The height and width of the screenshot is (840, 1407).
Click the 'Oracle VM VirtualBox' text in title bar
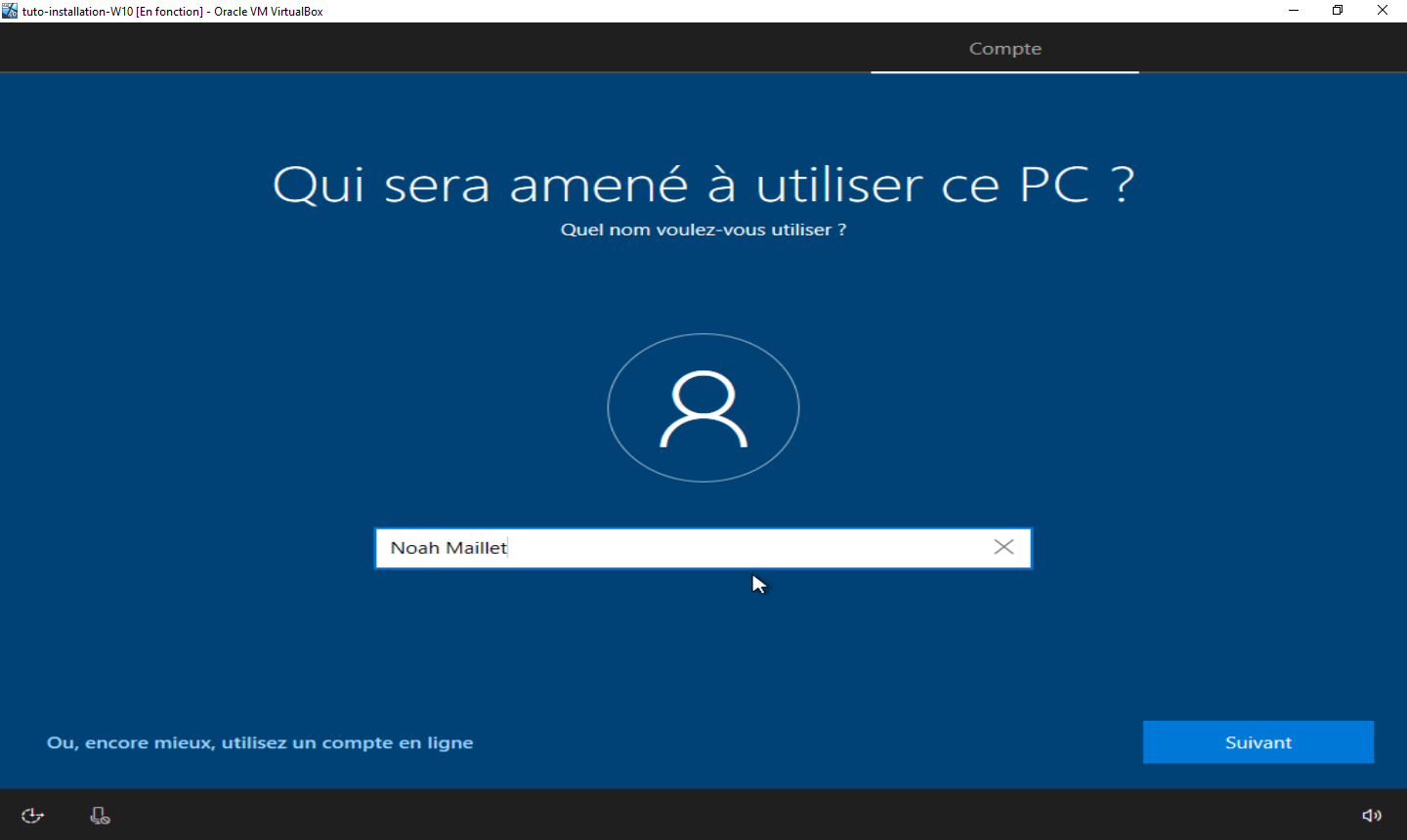(x=269, y=12)
